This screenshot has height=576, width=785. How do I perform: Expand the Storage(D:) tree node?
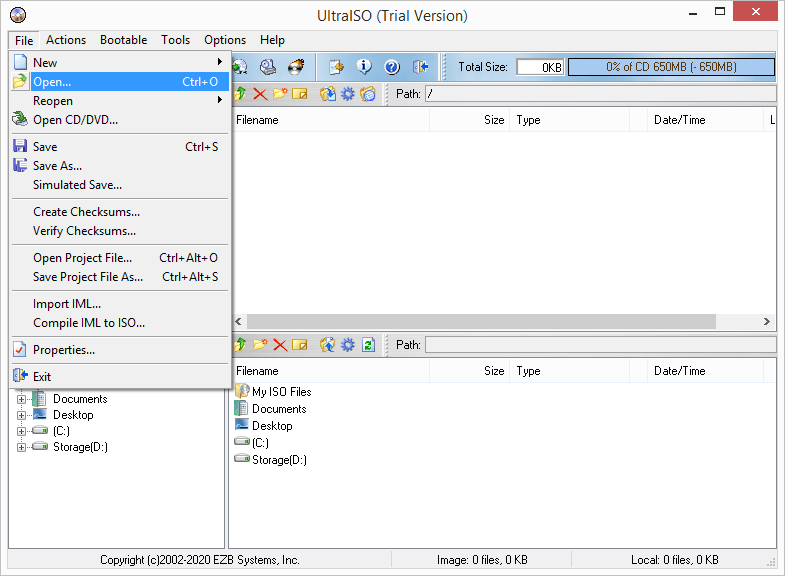click(x=21, y=447)
